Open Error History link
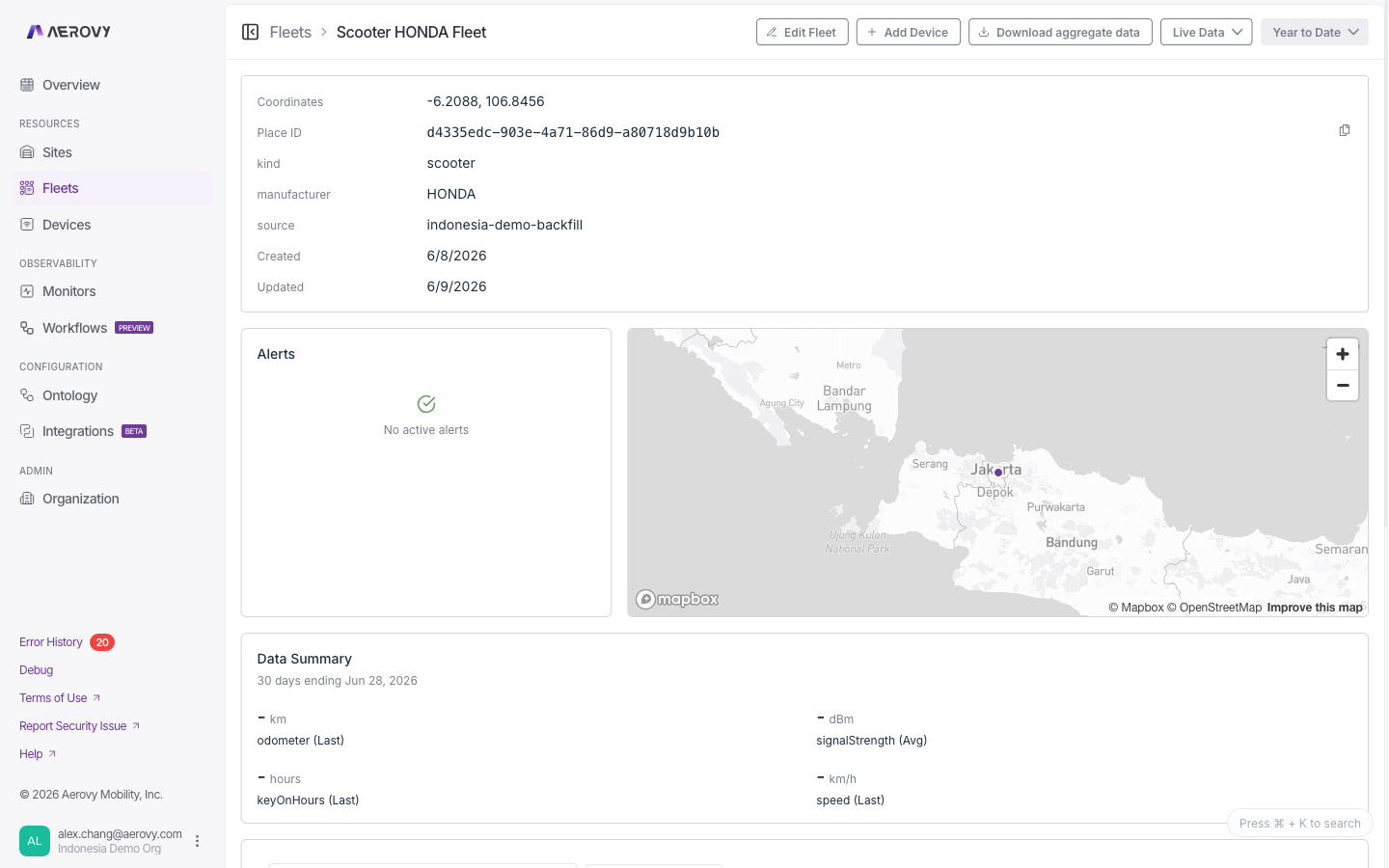Screen dimensions: 1389x868 [51, 642]
